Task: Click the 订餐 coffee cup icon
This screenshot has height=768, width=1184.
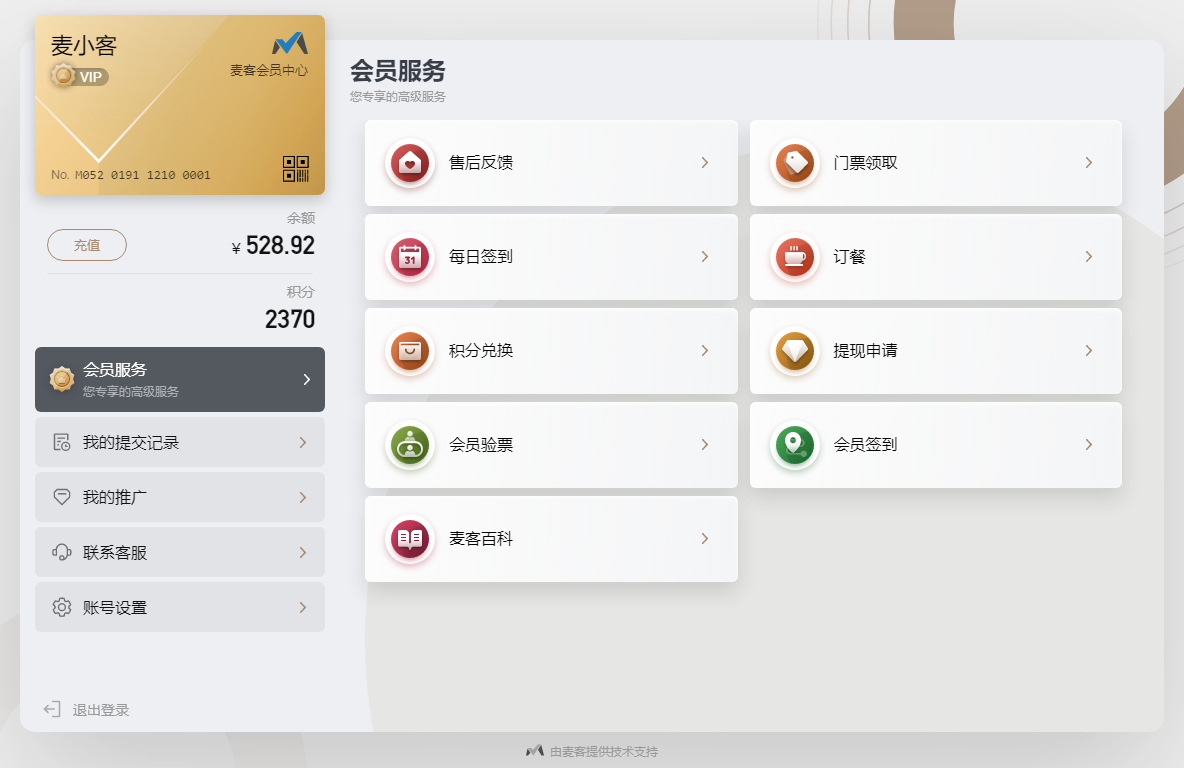Action: 795,257
